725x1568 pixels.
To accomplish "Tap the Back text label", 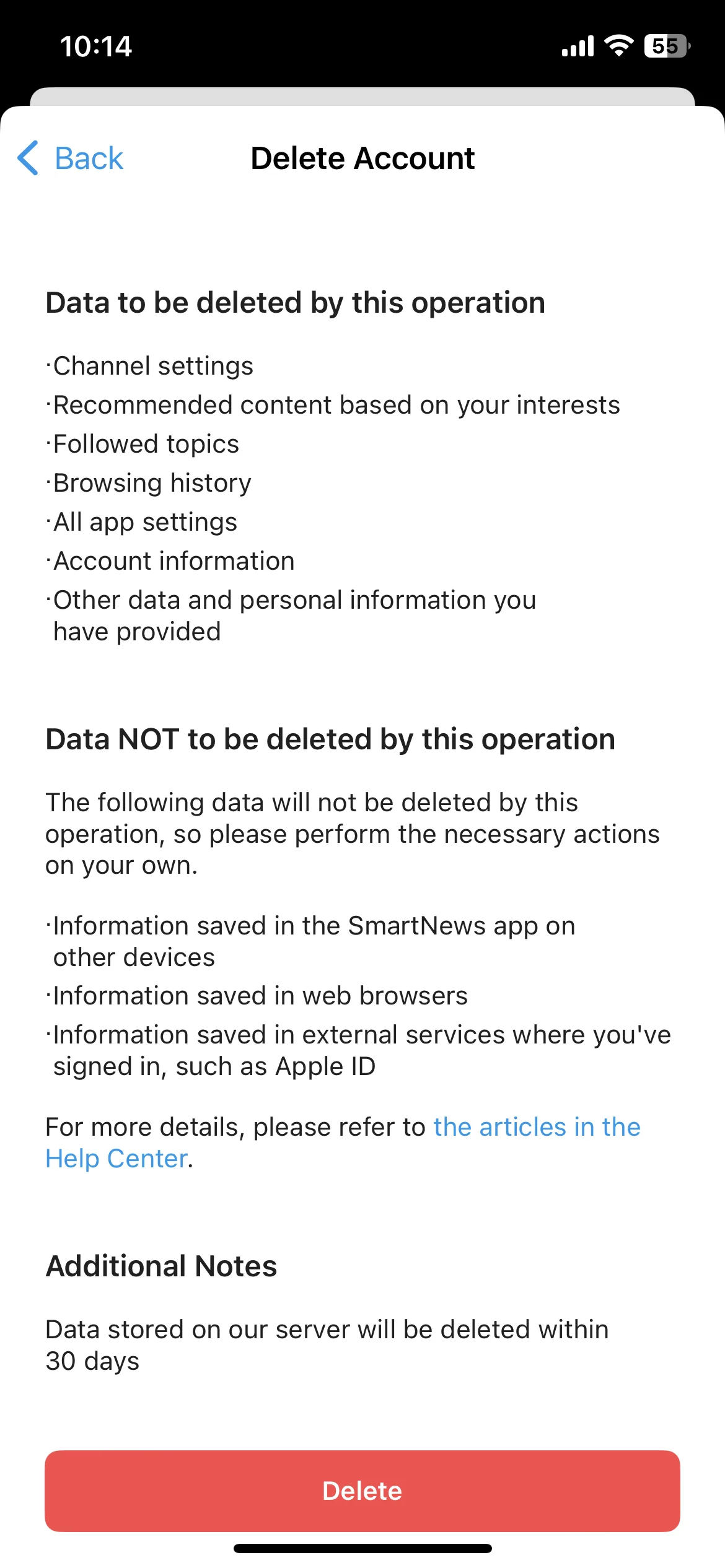I will pyautogui.click(x=89, y=159).
